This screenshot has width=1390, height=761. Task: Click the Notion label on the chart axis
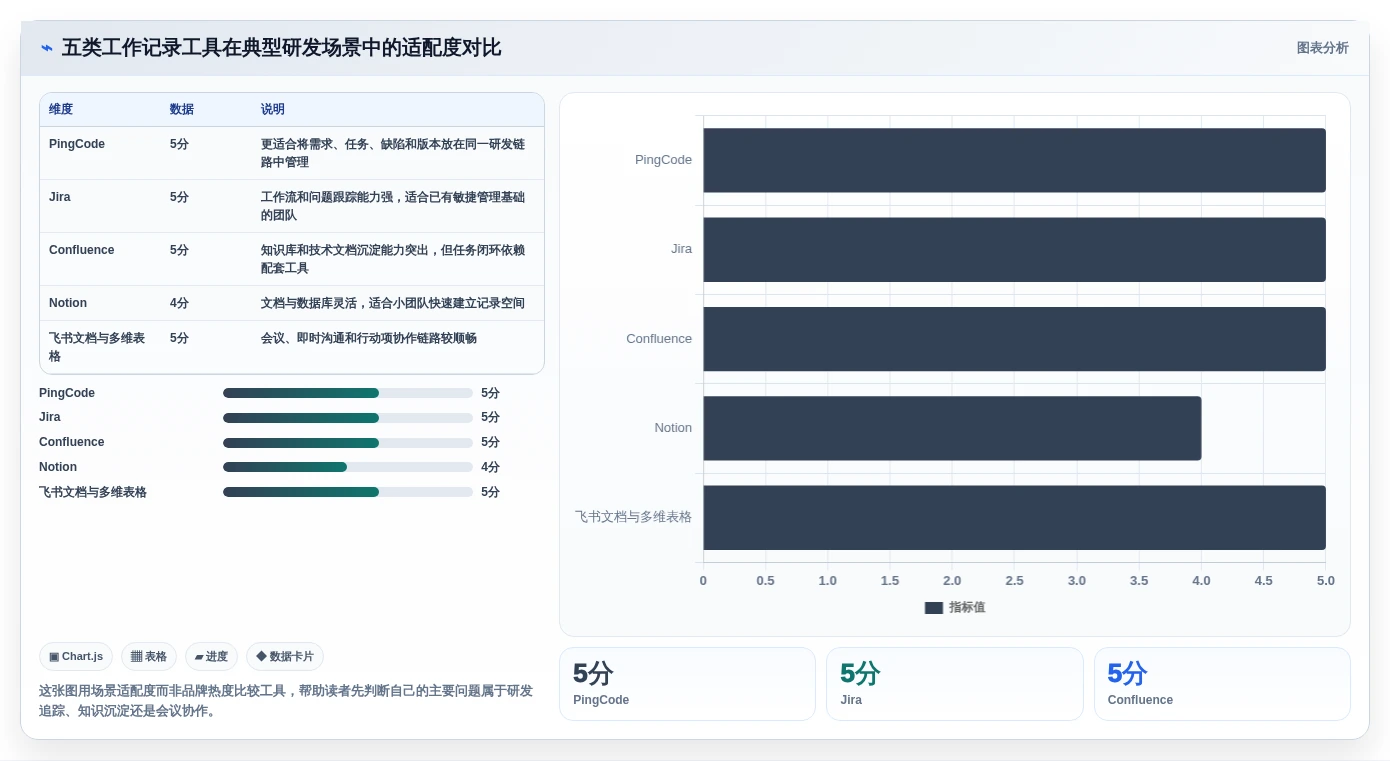click(673, 428)
